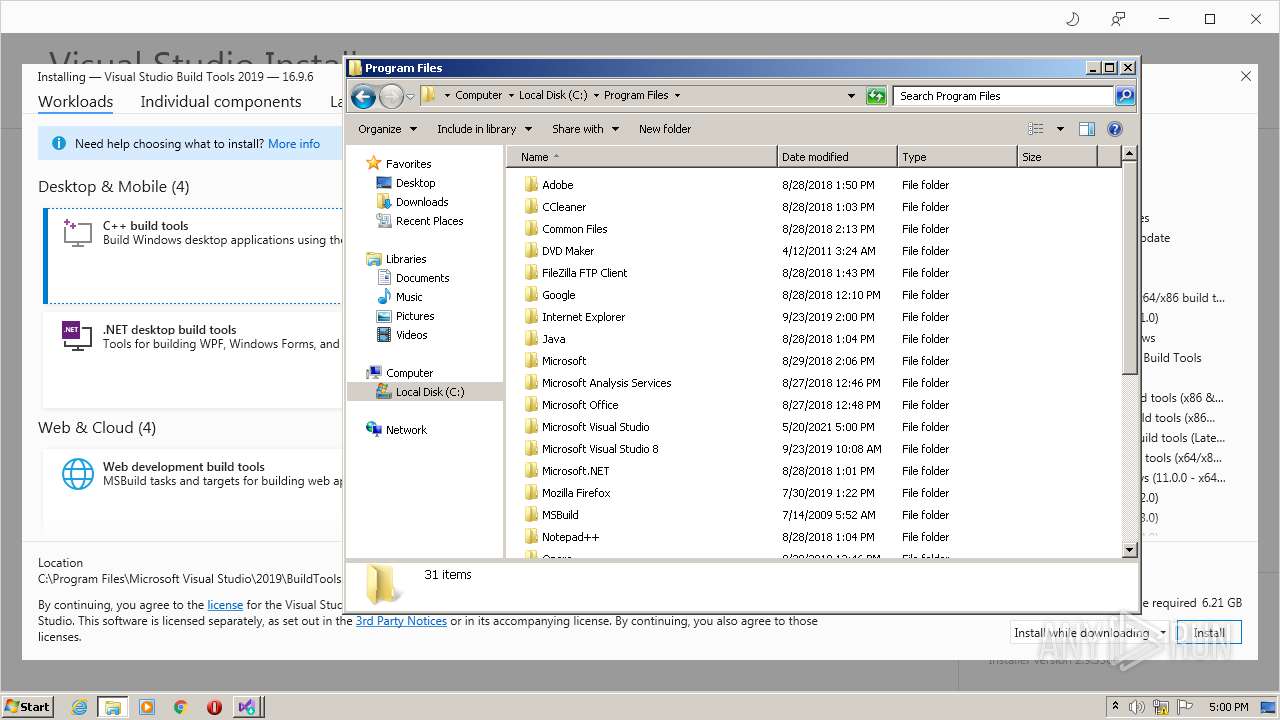Open Include in library menu
The height and width of the screenshot is (720, 1280).
point(484,129)
